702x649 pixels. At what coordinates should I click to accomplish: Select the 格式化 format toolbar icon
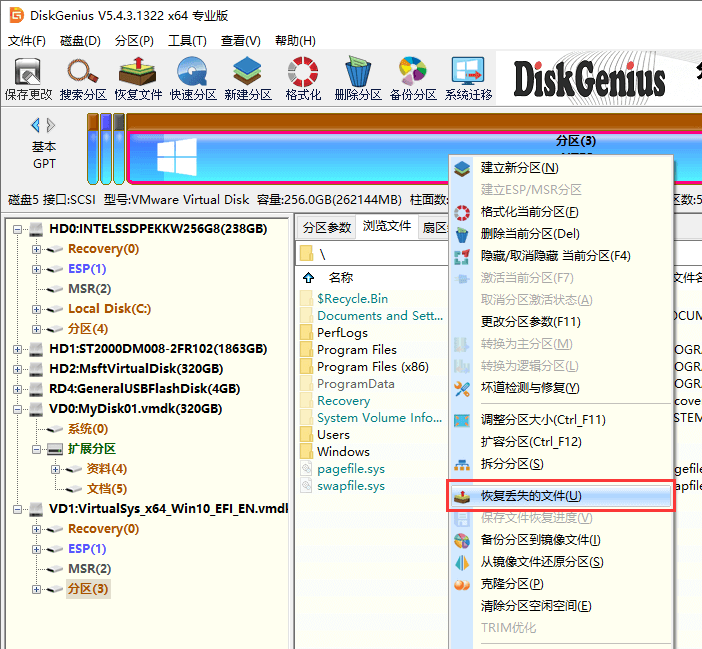303,79
